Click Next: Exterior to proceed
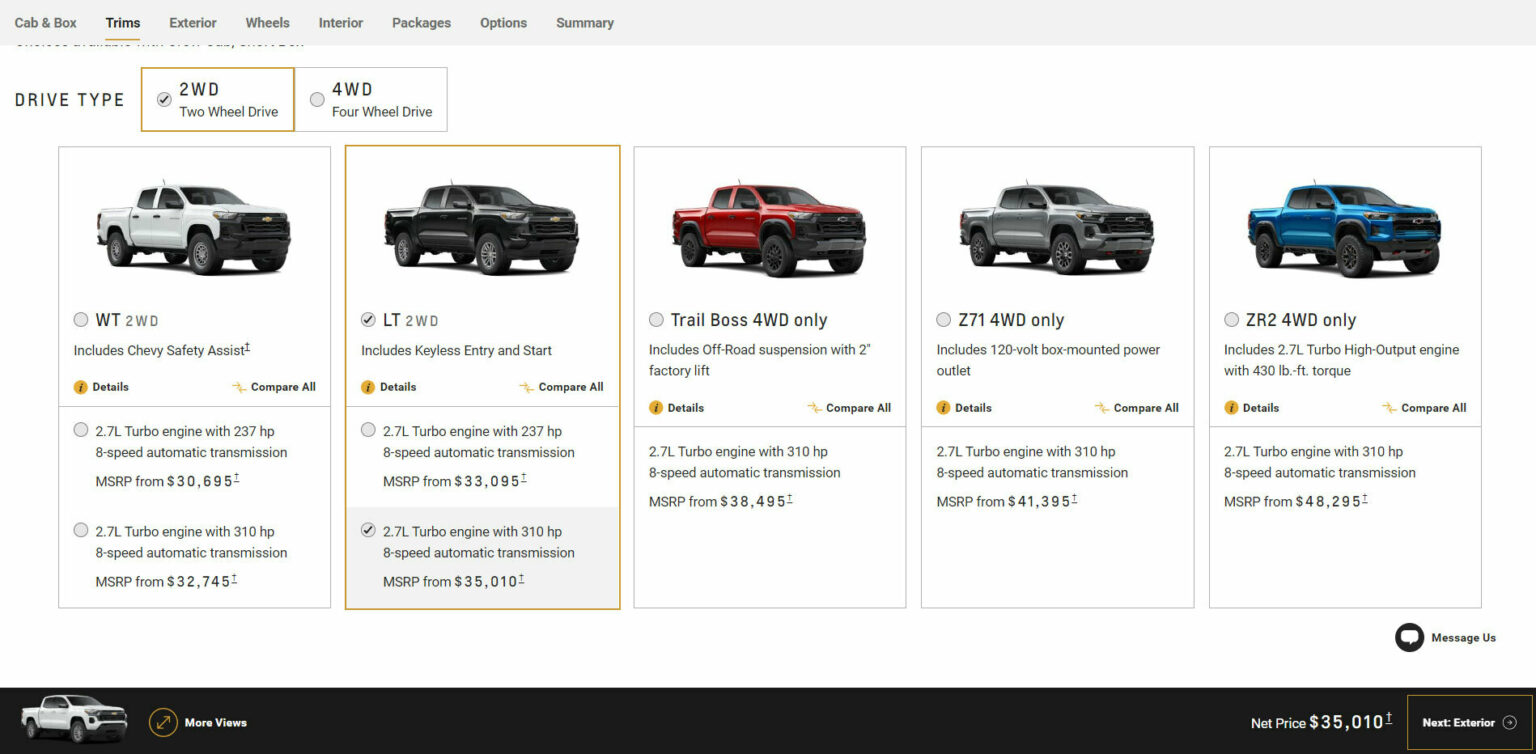 tap(1468, 722)
